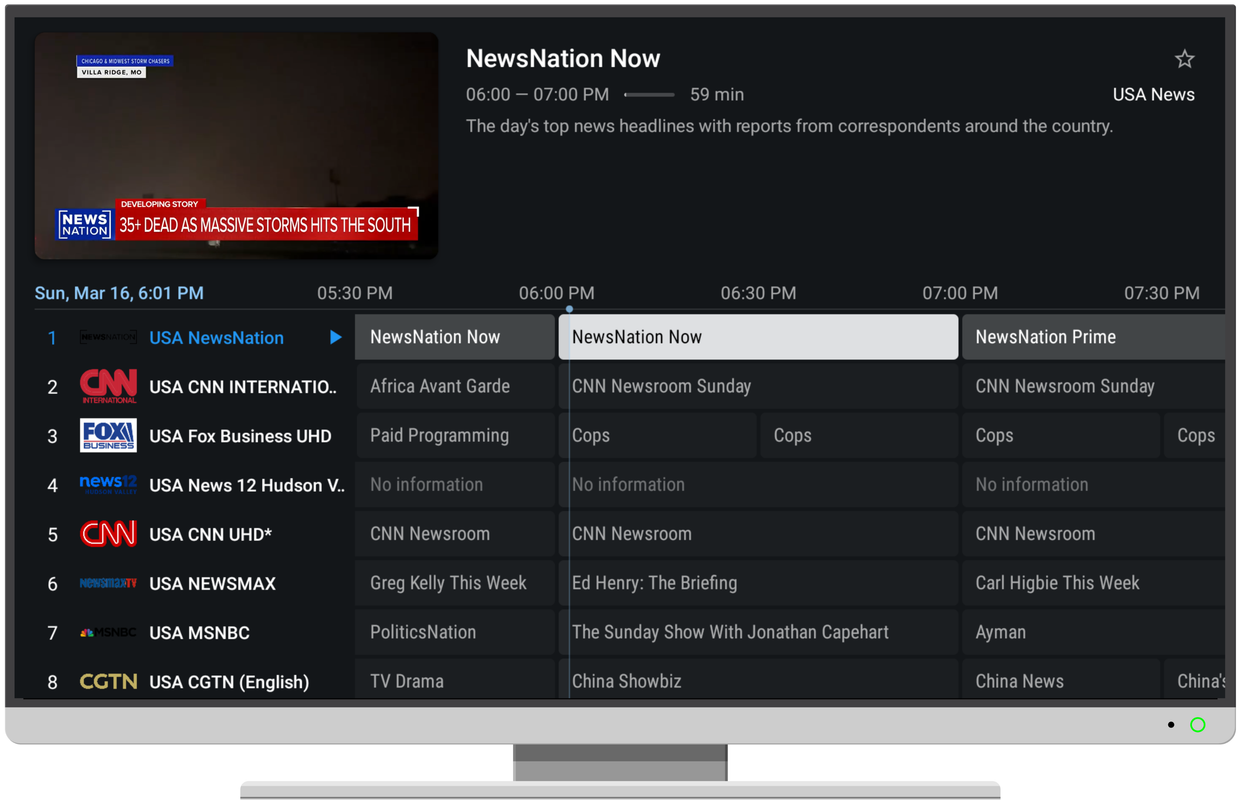Click the red CNN UHD logo

pyautogui.click(x=108, y=534)
